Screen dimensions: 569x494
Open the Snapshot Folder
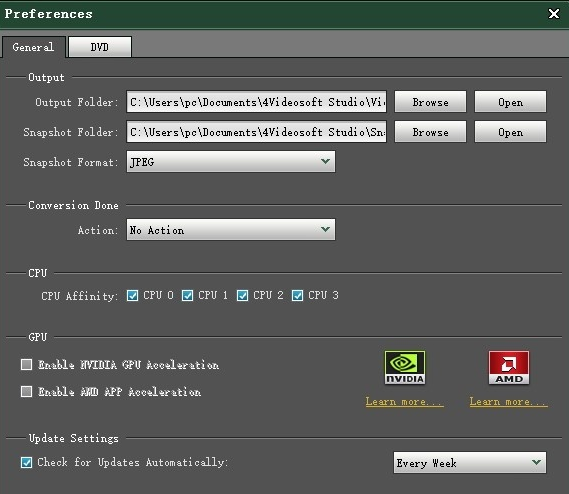(510, 132)
